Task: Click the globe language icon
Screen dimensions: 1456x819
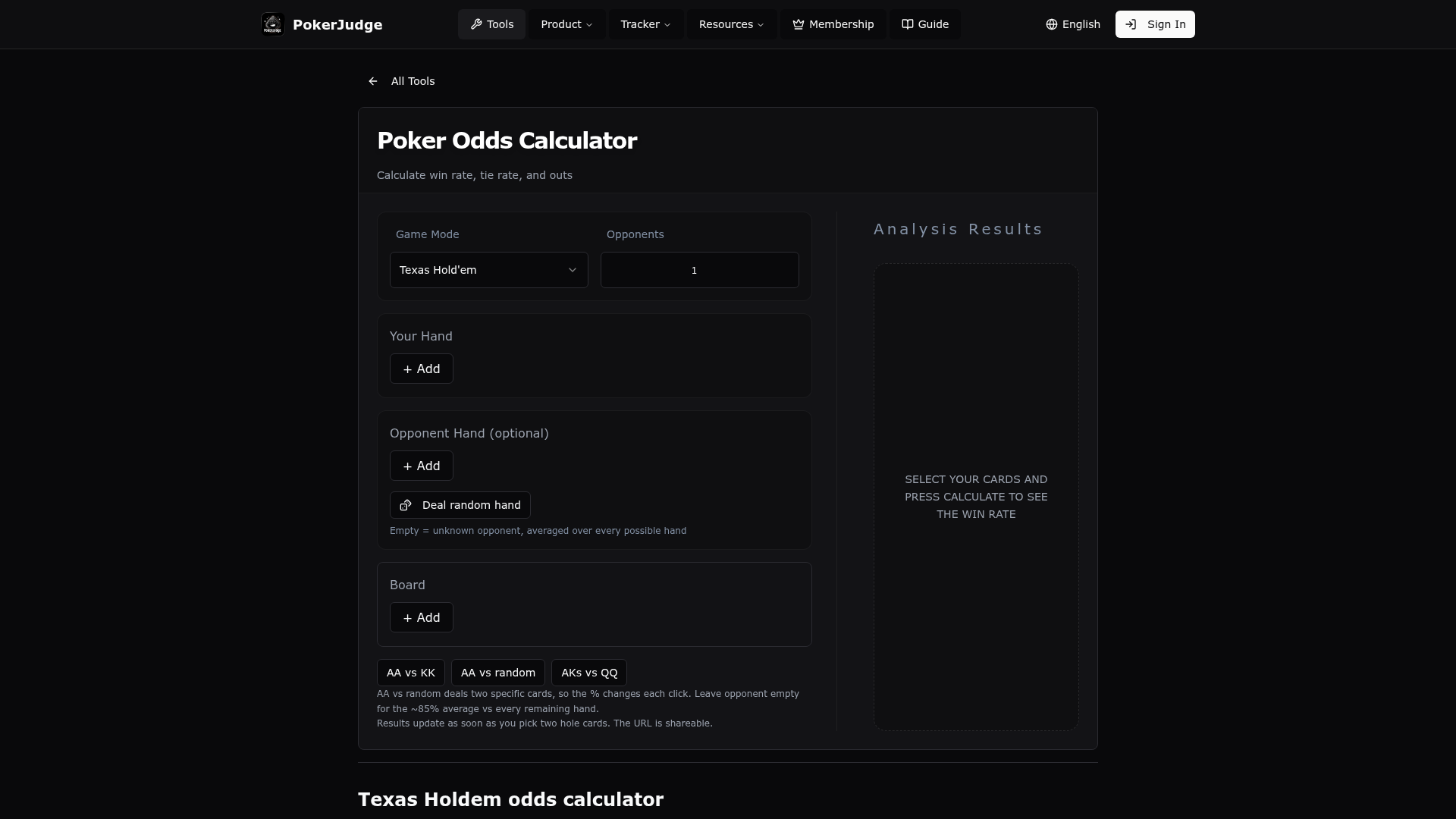Action: coord(1052,24)
